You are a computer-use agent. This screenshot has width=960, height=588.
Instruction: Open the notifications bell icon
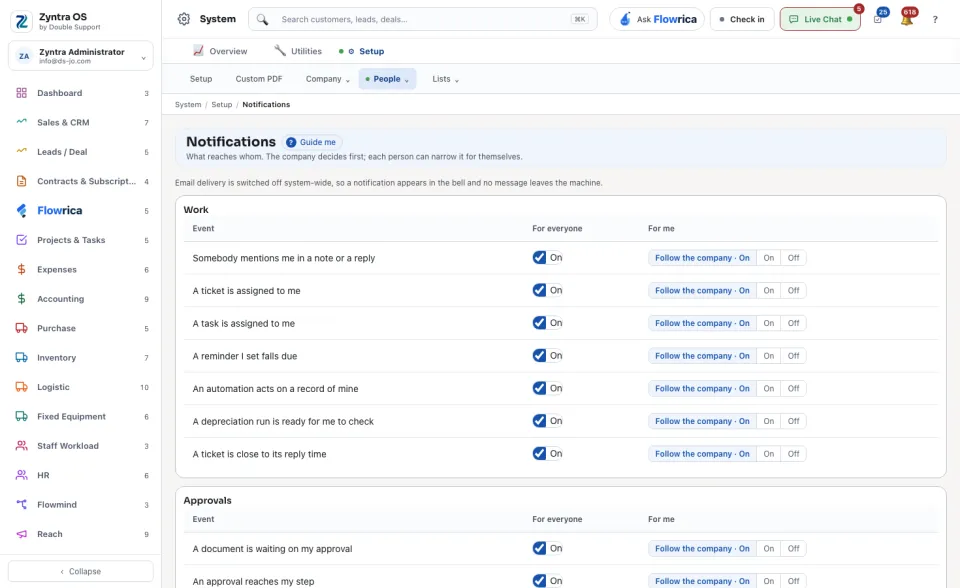coord(906,20)
